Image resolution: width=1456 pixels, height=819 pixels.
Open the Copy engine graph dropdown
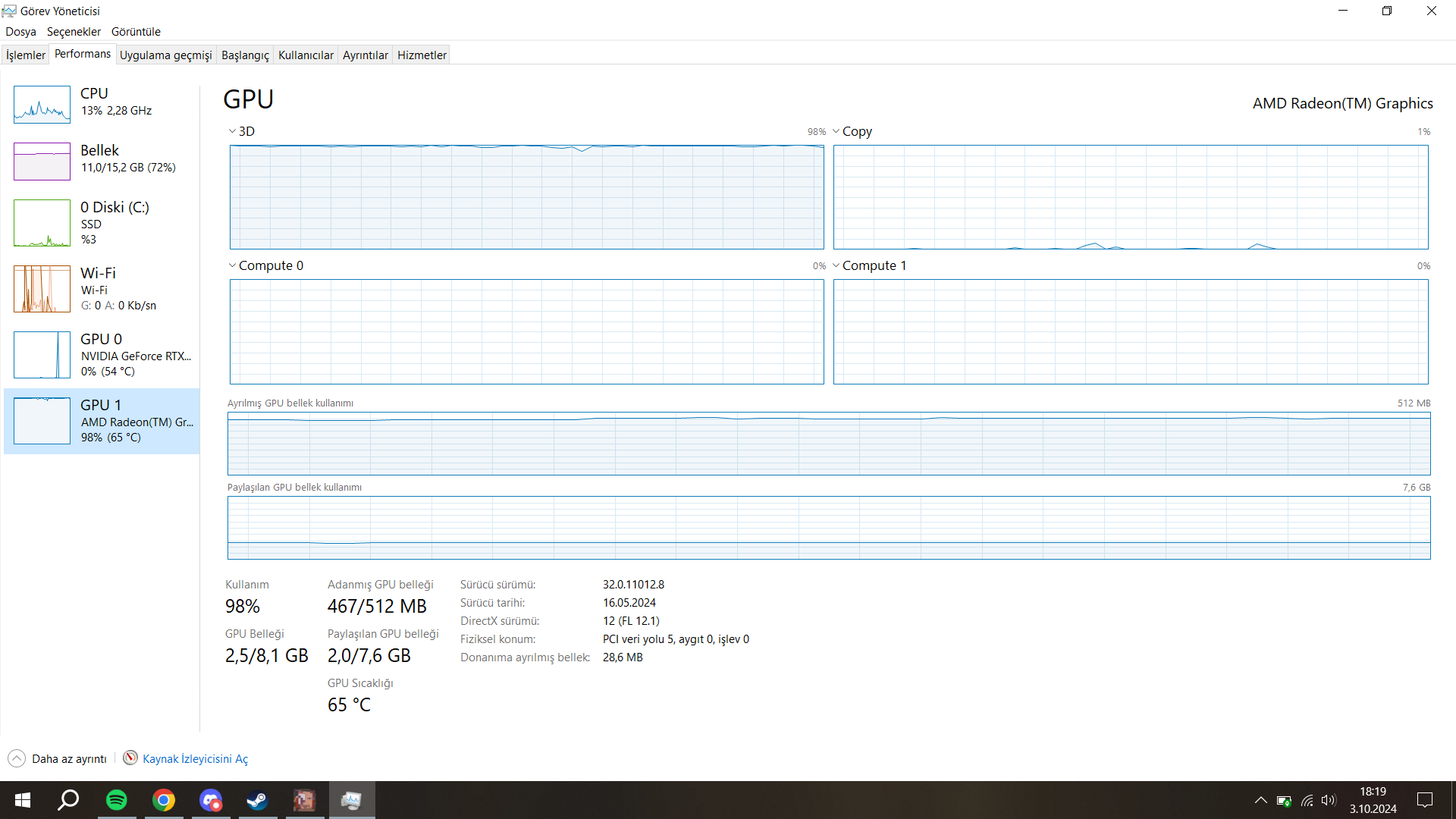click(x=836, y=131)
